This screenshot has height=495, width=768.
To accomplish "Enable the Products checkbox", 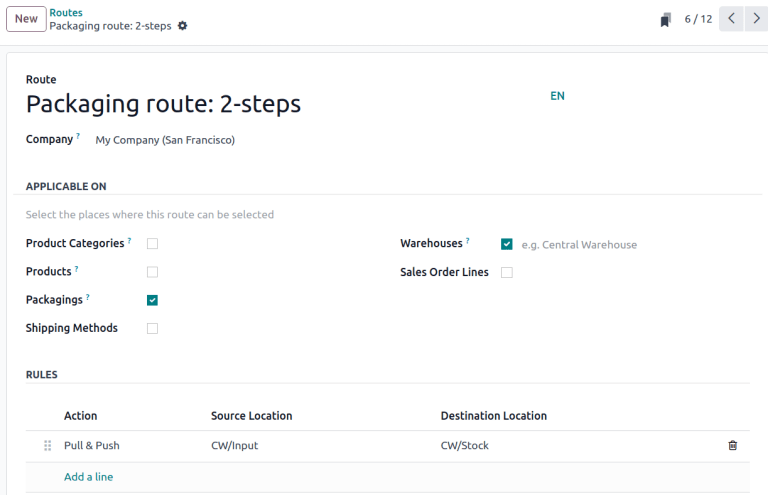I will (152, 272).
